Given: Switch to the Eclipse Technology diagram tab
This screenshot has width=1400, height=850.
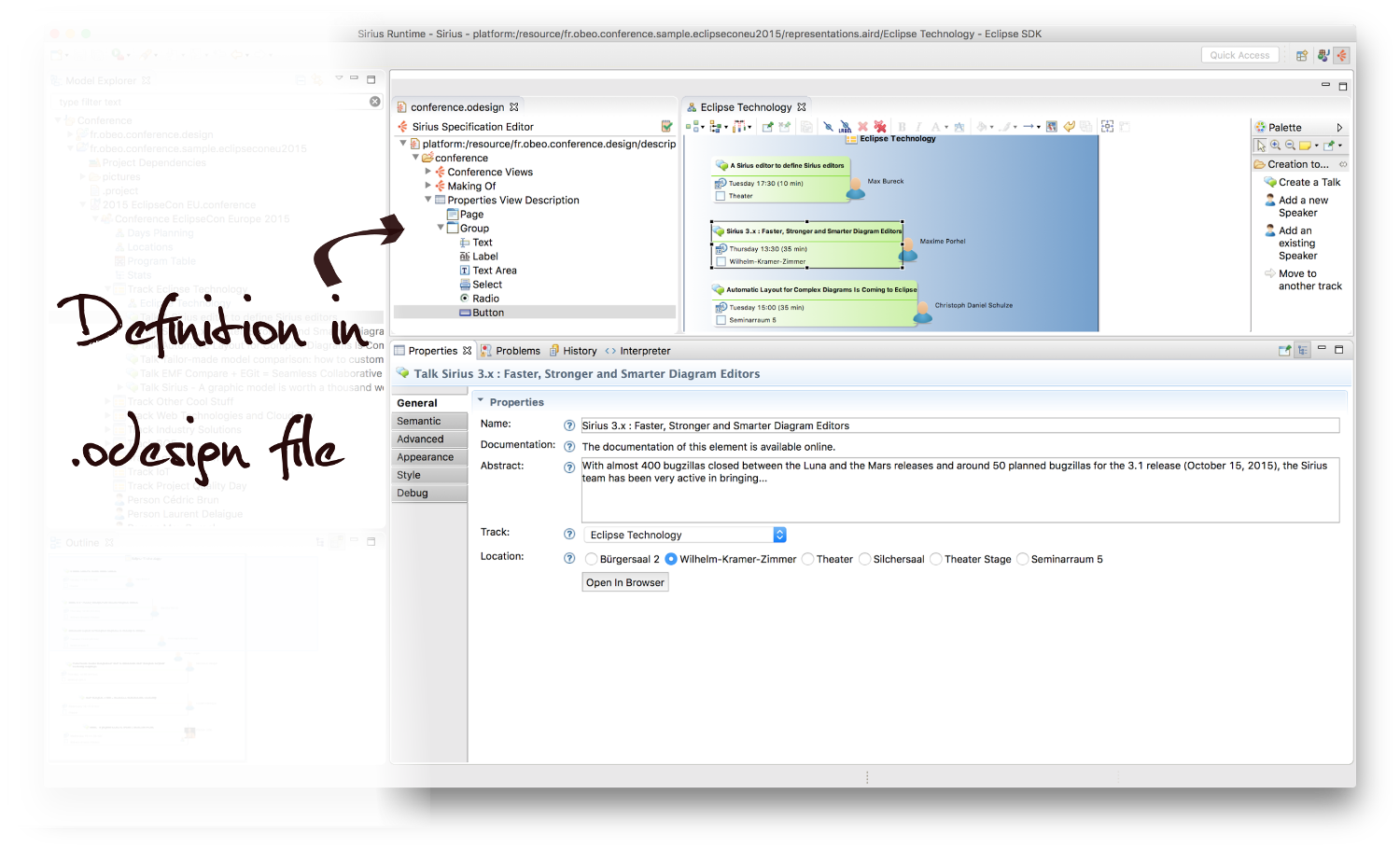Looking at the screenshot, I should (x=746, y=107).
